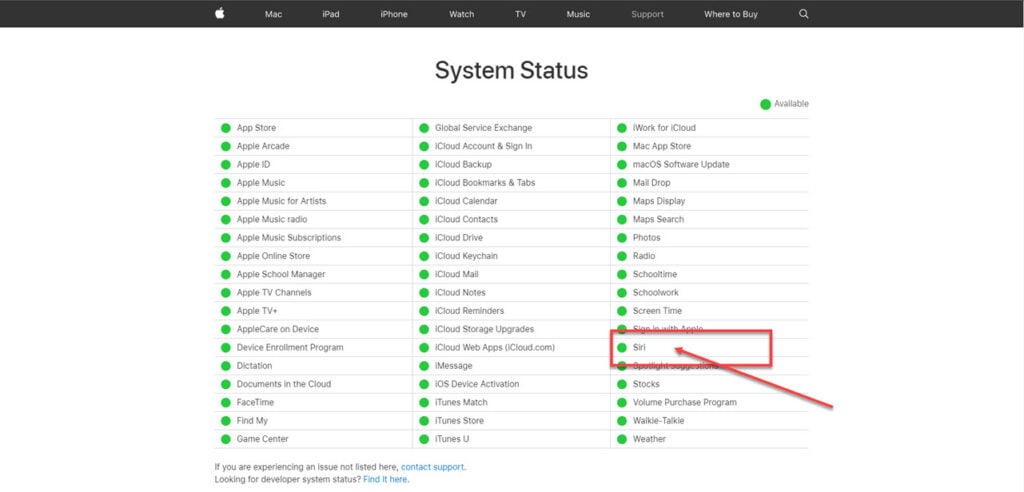
Task: Click green status dot beside Siri
Action: click(622, 348)
